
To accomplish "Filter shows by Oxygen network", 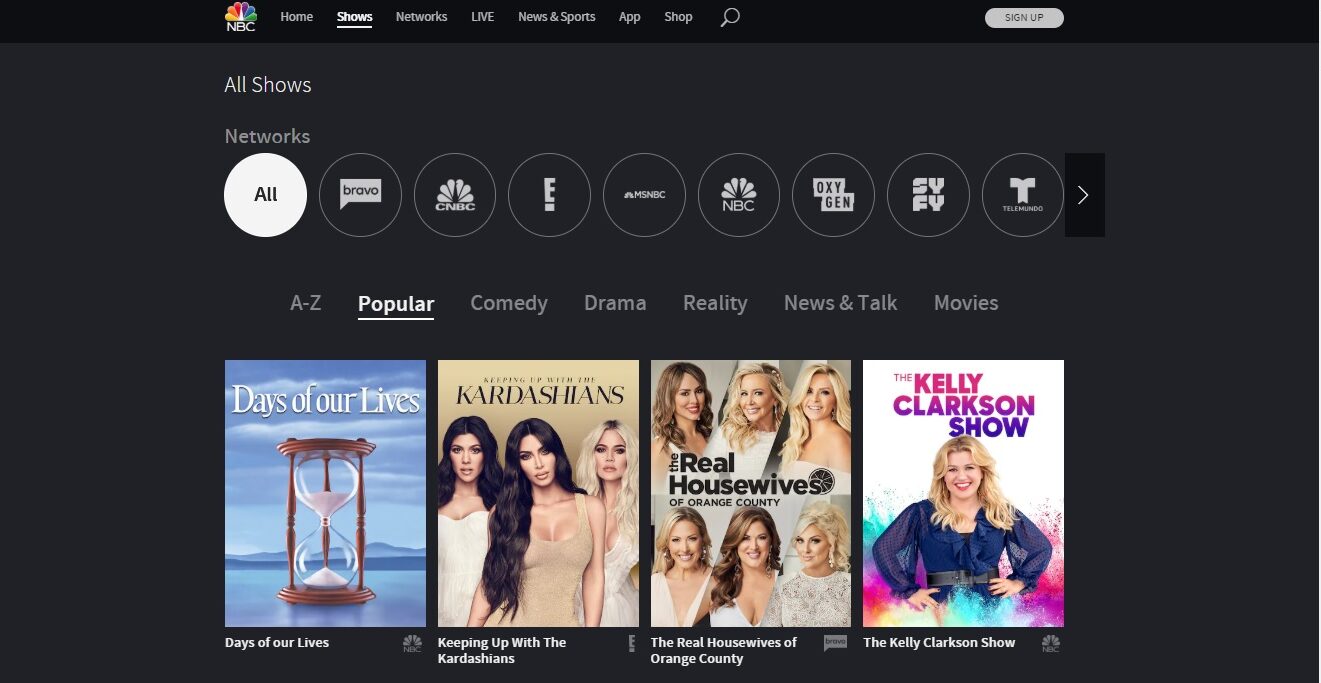I will 833,195.
